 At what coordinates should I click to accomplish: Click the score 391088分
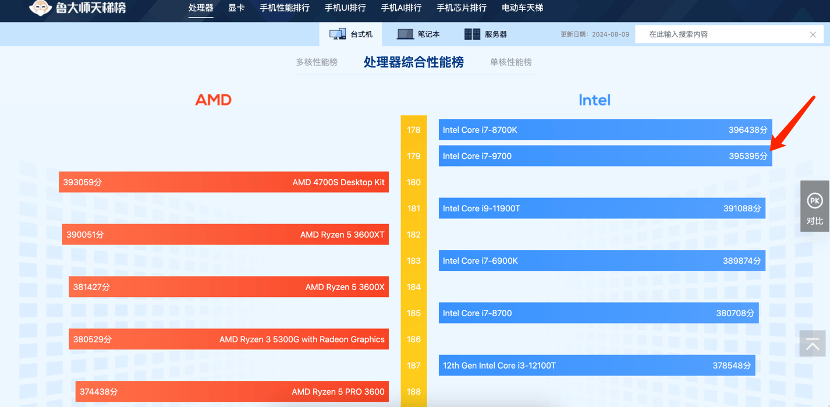coord(742,208)
